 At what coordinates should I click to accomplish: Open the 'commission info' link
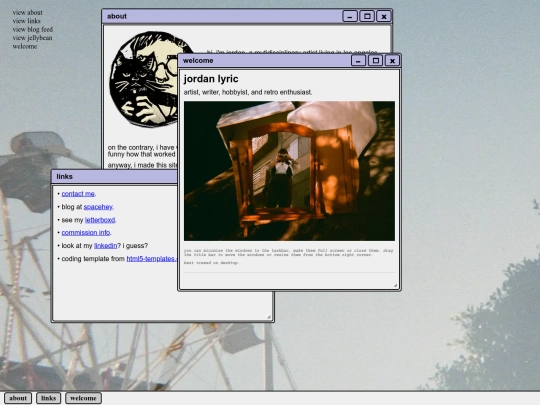pyautogui.click(x=86, y=233)
